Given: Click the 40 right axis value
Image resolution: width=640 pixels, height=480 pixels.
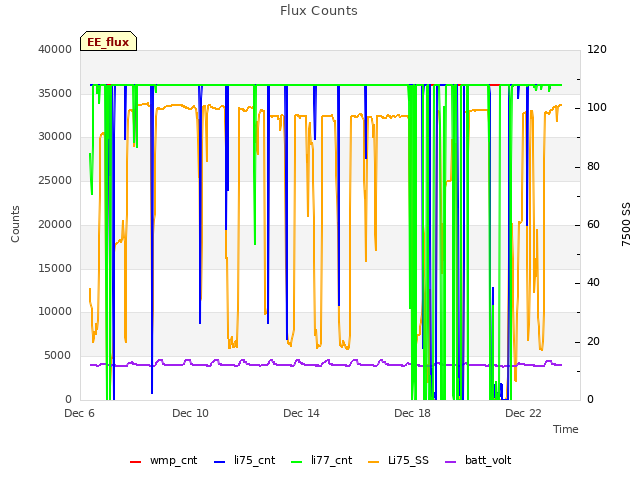Looking at the screenshot, I should click(593, 282).
